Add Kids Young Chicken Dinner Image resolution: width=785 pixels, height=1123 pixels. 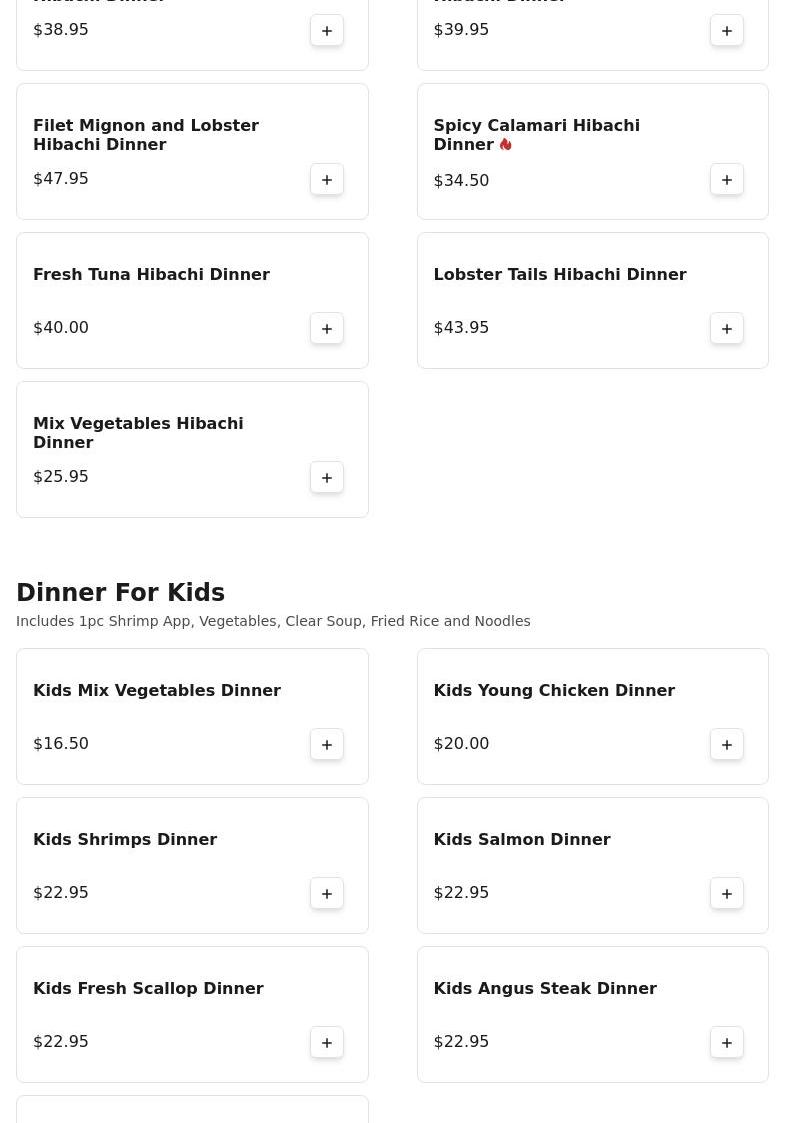coord(726,745)
